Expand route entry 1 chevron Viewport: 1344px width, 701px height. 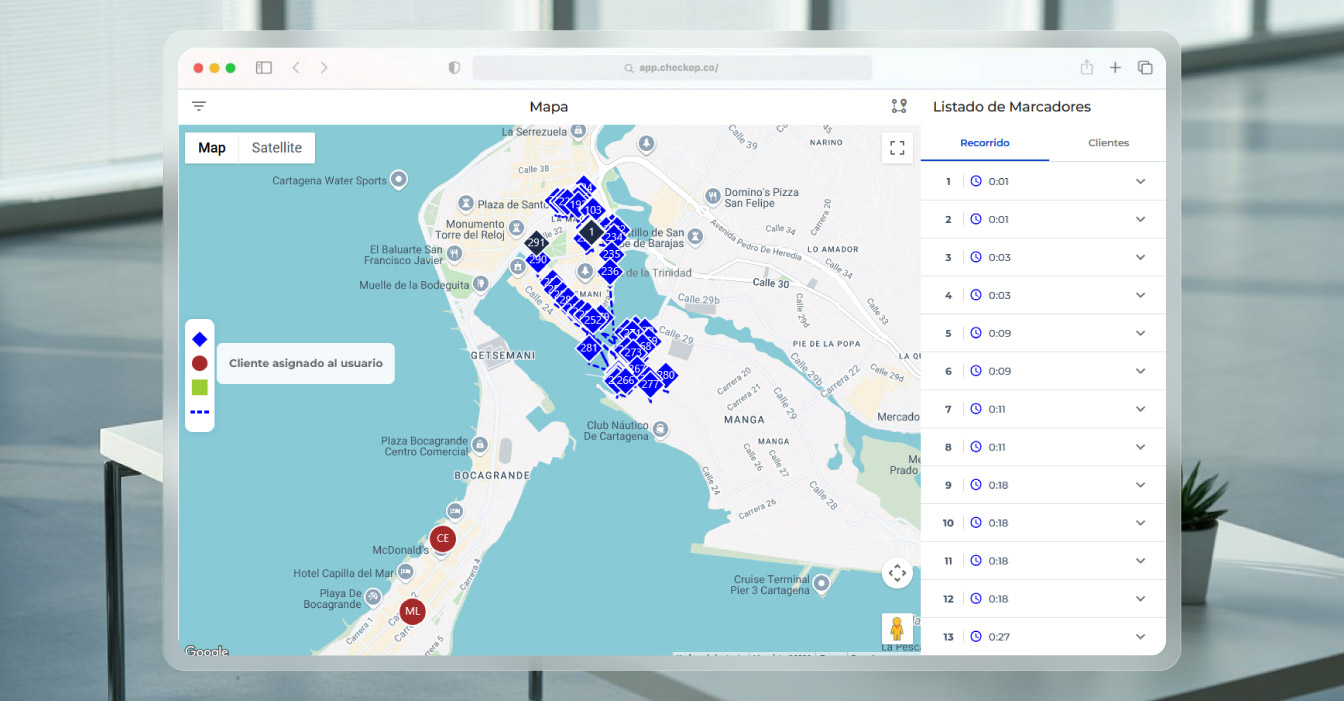1140,181
